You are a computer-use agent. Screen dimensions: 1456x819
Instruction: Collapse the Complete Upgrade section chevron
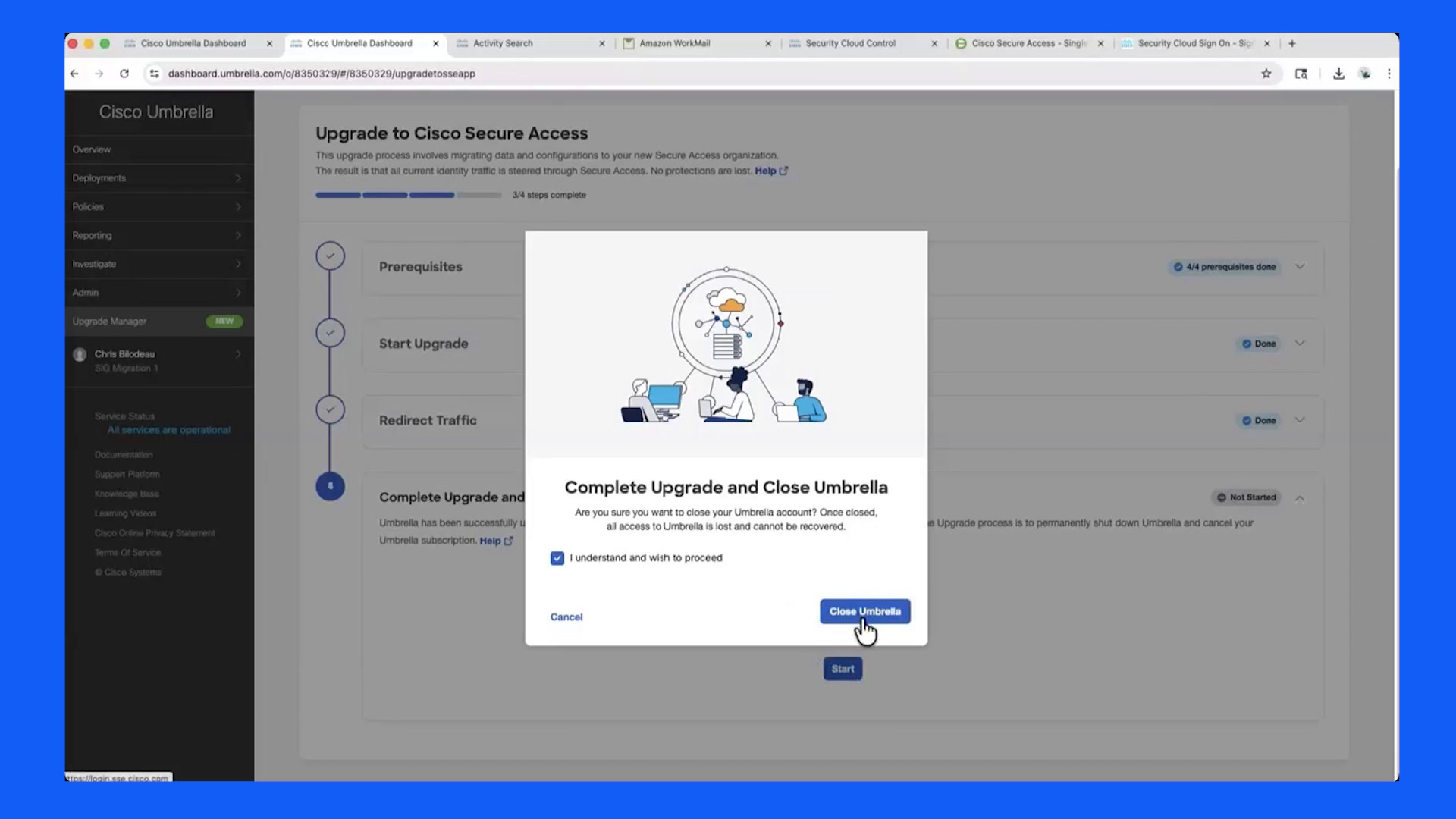pos(1300,498)
